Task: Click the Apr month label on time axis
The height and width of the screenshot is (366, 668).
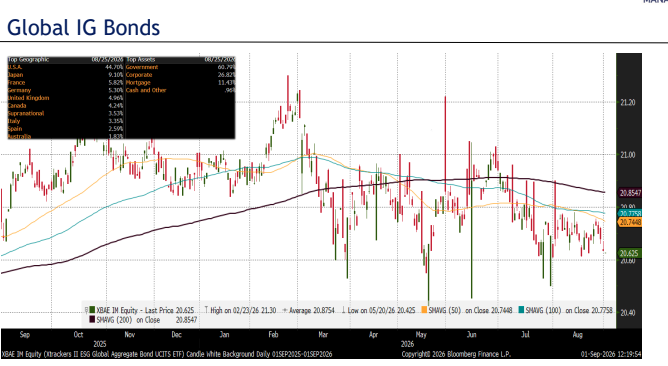Action: pyautogui.click(x=373, y=334)
